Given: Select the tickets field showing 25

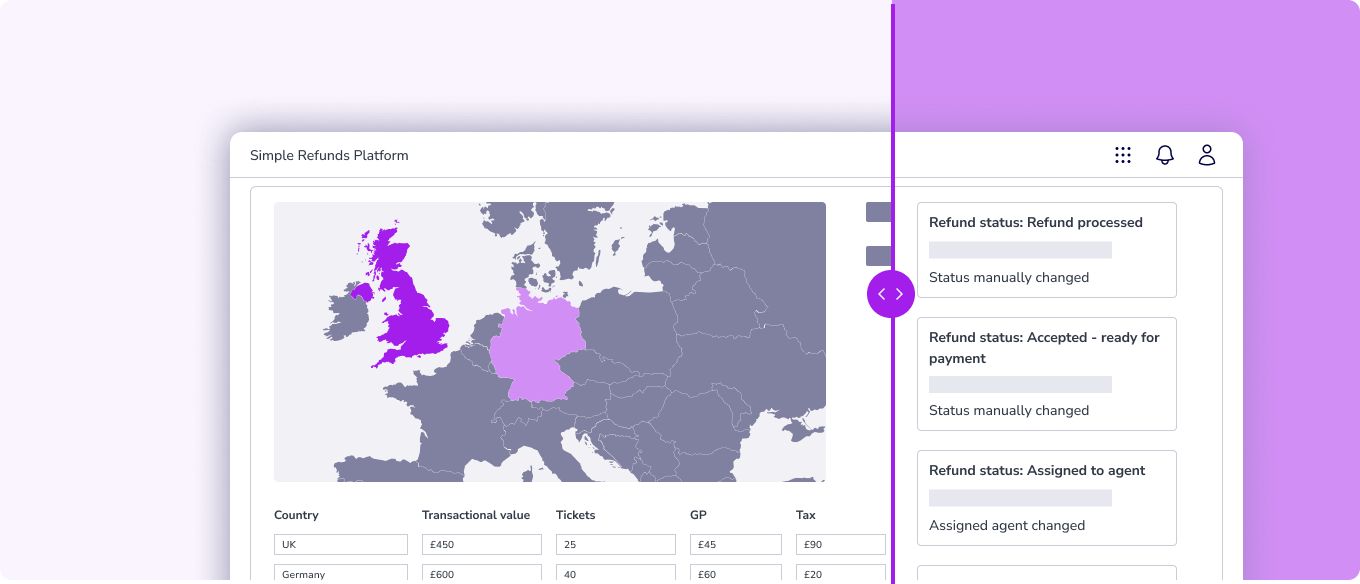Looking at the screenshot, I should tap(615, 545).
